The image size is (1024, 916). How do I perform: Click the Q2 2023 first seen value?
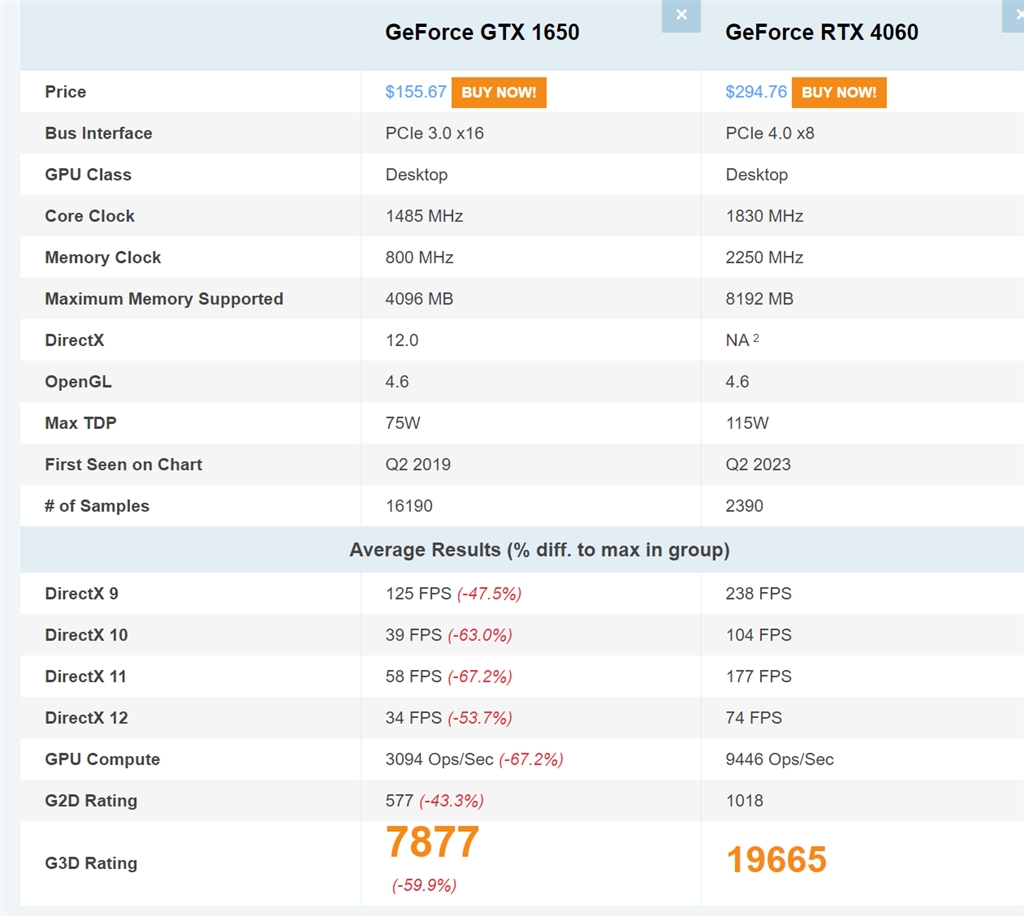(x=758, y=464)
